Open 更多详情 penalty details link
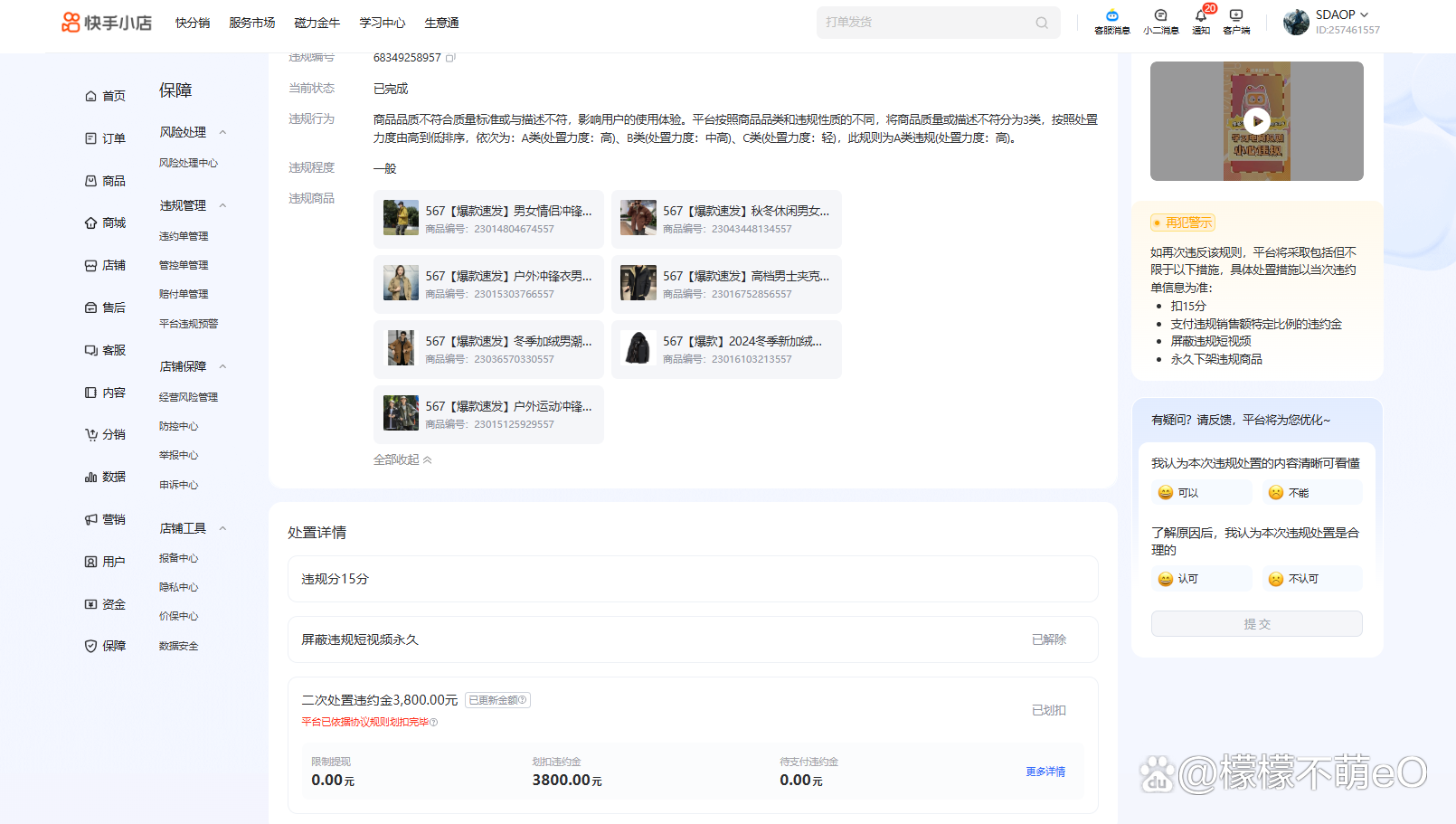 point(1045,772)
